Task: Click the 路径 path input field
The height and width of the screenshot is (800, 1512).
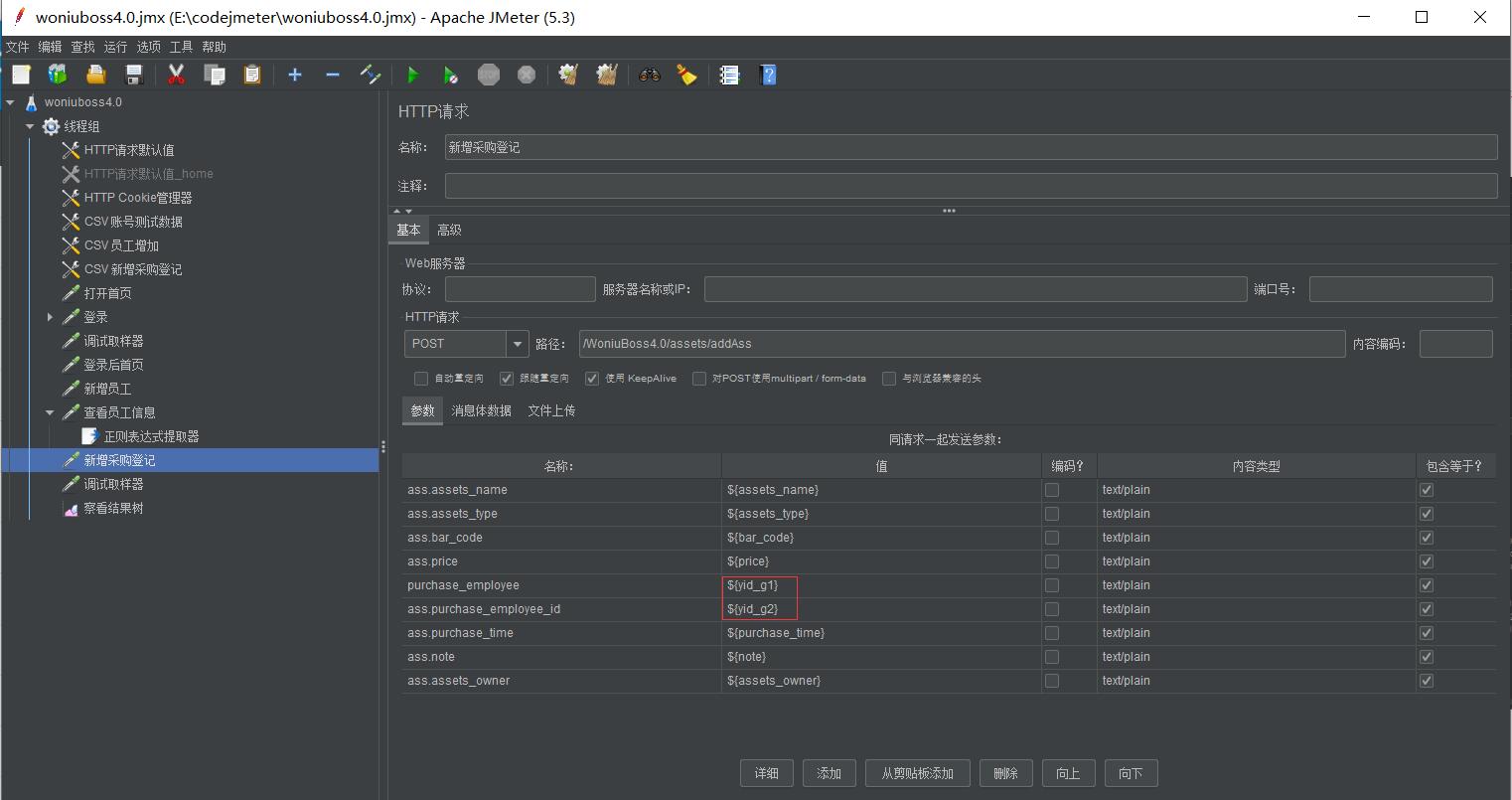Action: 962,344
